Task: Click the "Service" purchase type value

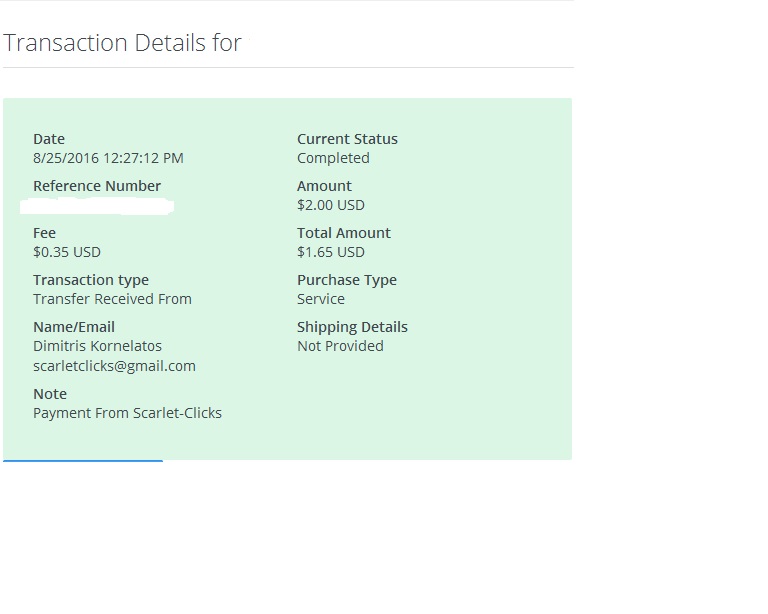Action: (321, 299)
